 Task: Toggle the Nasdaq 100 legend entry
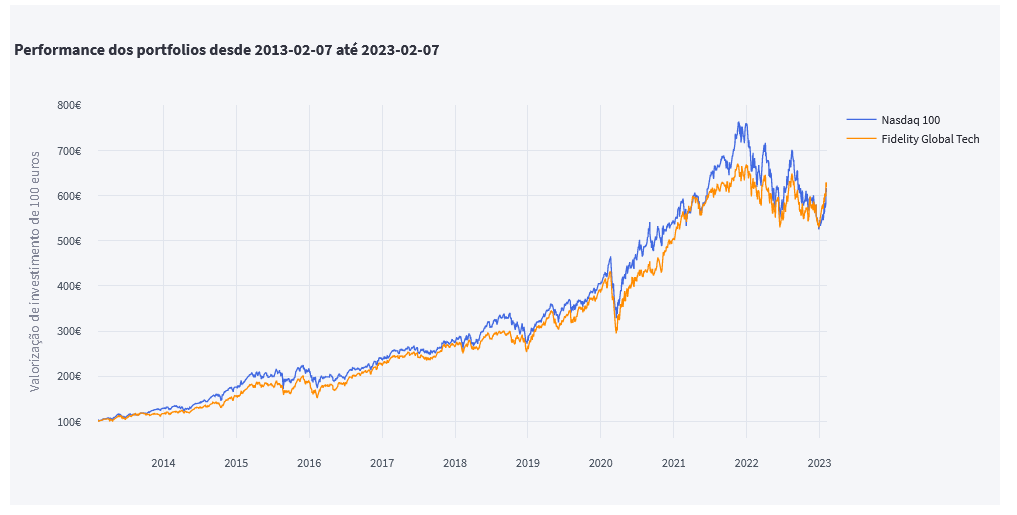coord(910,120)
